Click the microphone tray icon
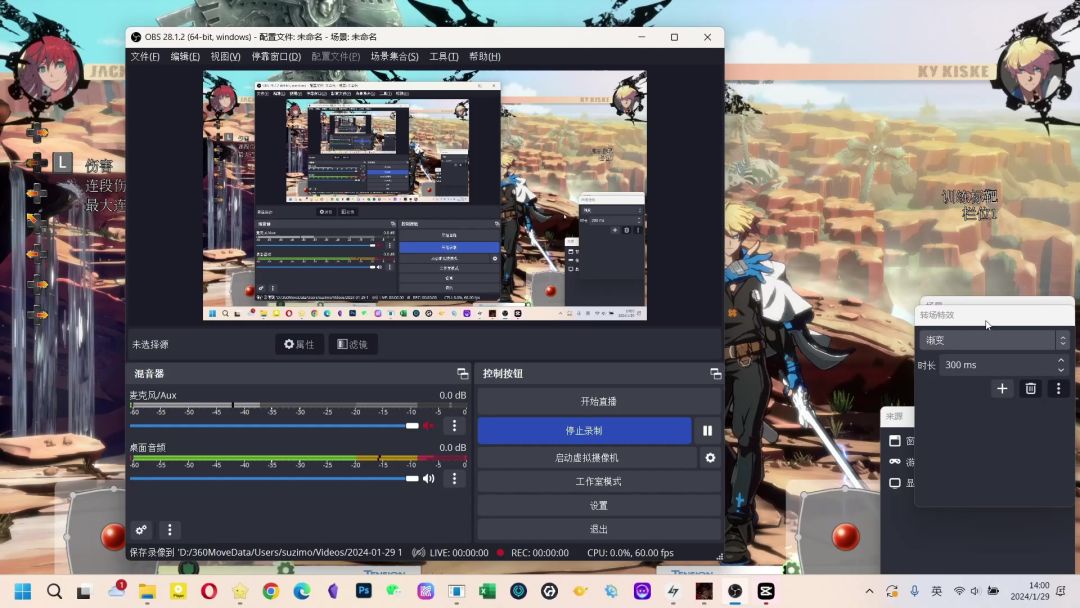The image size is (1080, 608). tap(914, 591)
